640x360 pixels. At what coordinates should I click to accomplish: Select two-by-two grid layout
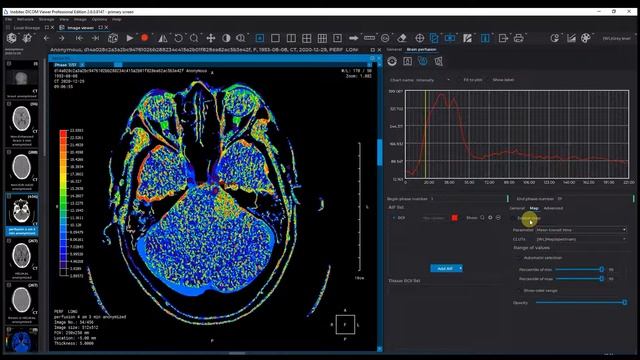click(307, 38)
